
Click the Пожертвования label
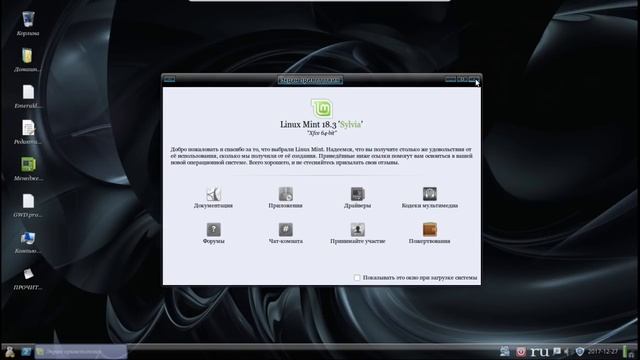(x=429, y=241)
